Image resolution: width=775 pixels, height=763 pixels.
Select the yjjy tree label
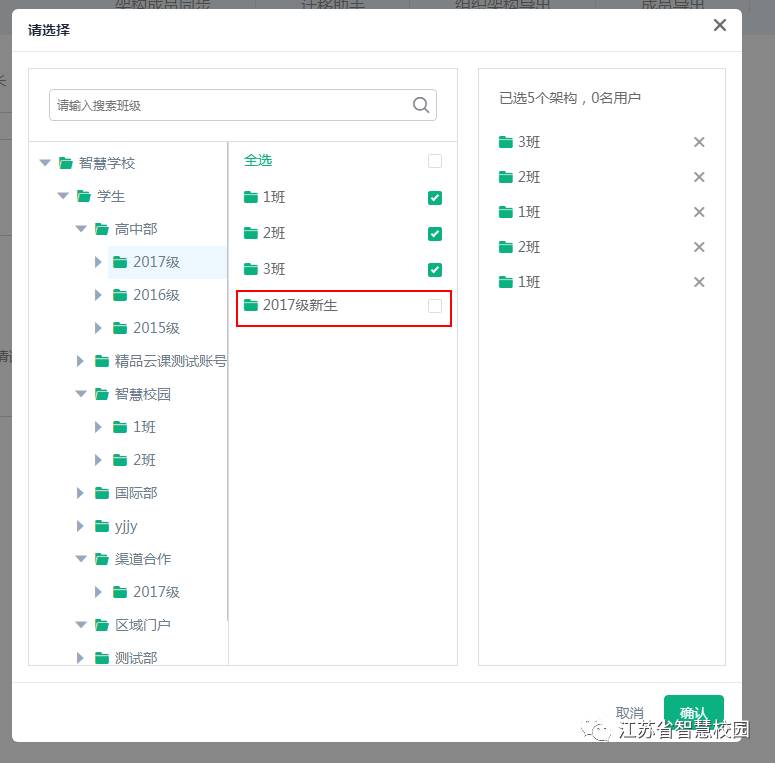coord(126,526)
